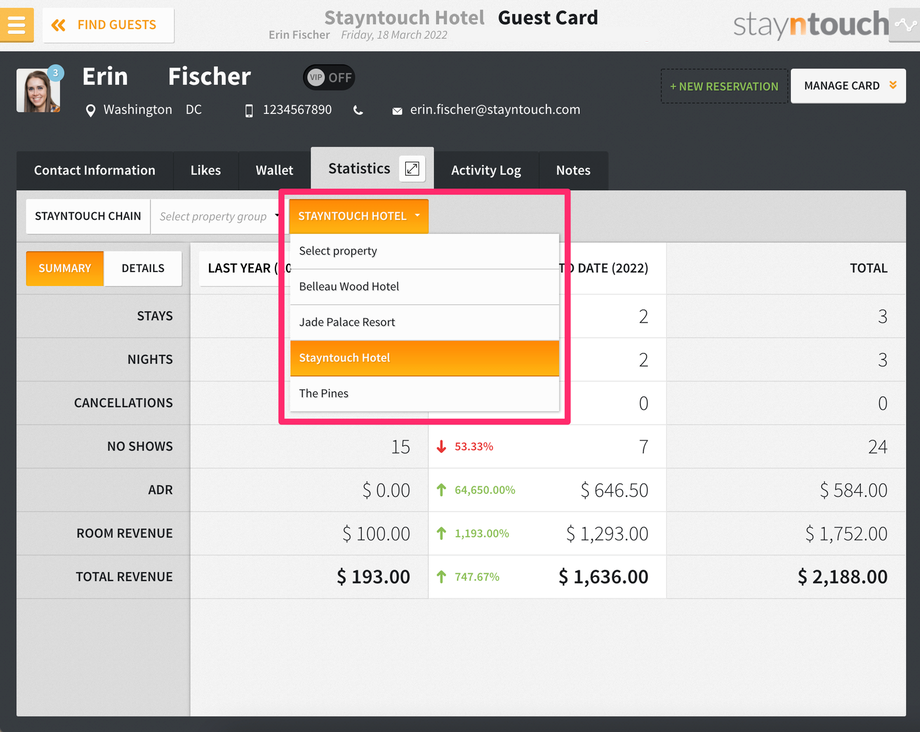The height and width of the screenshot is (732, 920).
Task: Click the Total Revenue last year $ 193.00
Action: pyautogui.click(x=373, y=577)
